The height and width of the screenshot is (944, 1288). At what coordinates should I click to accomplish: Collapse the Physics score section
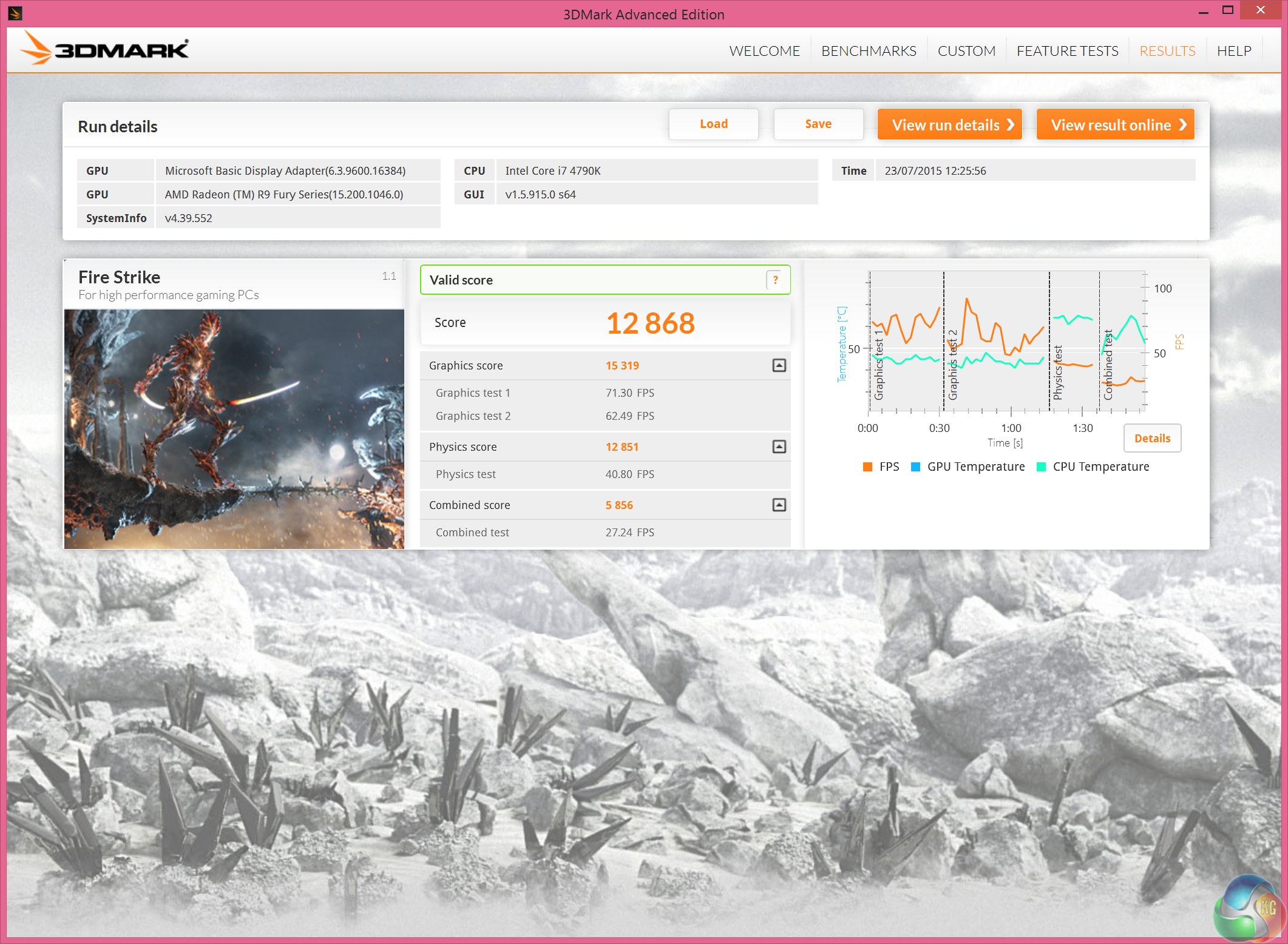point(779,447)
